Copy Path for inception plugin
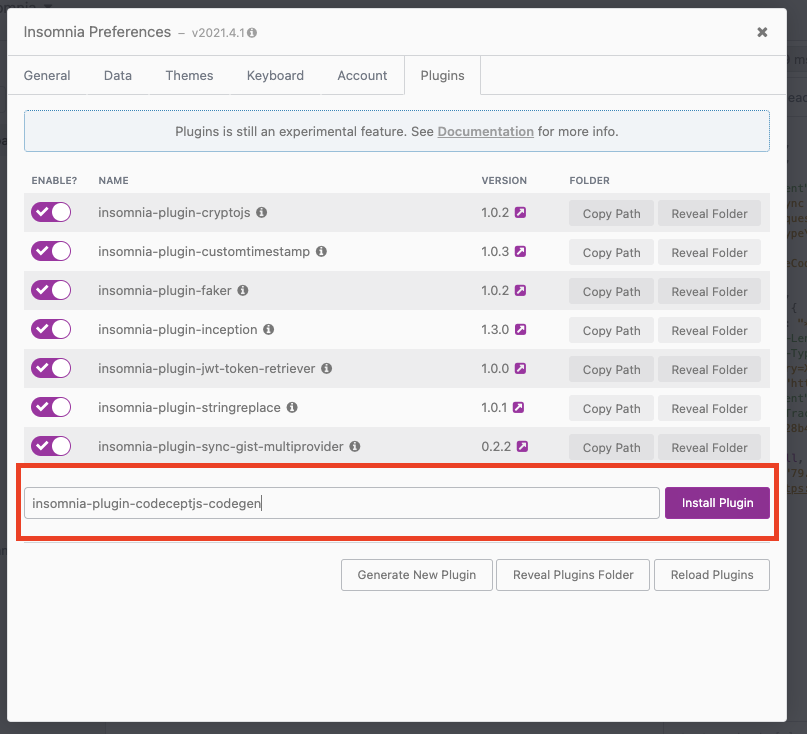 [611, 330]
